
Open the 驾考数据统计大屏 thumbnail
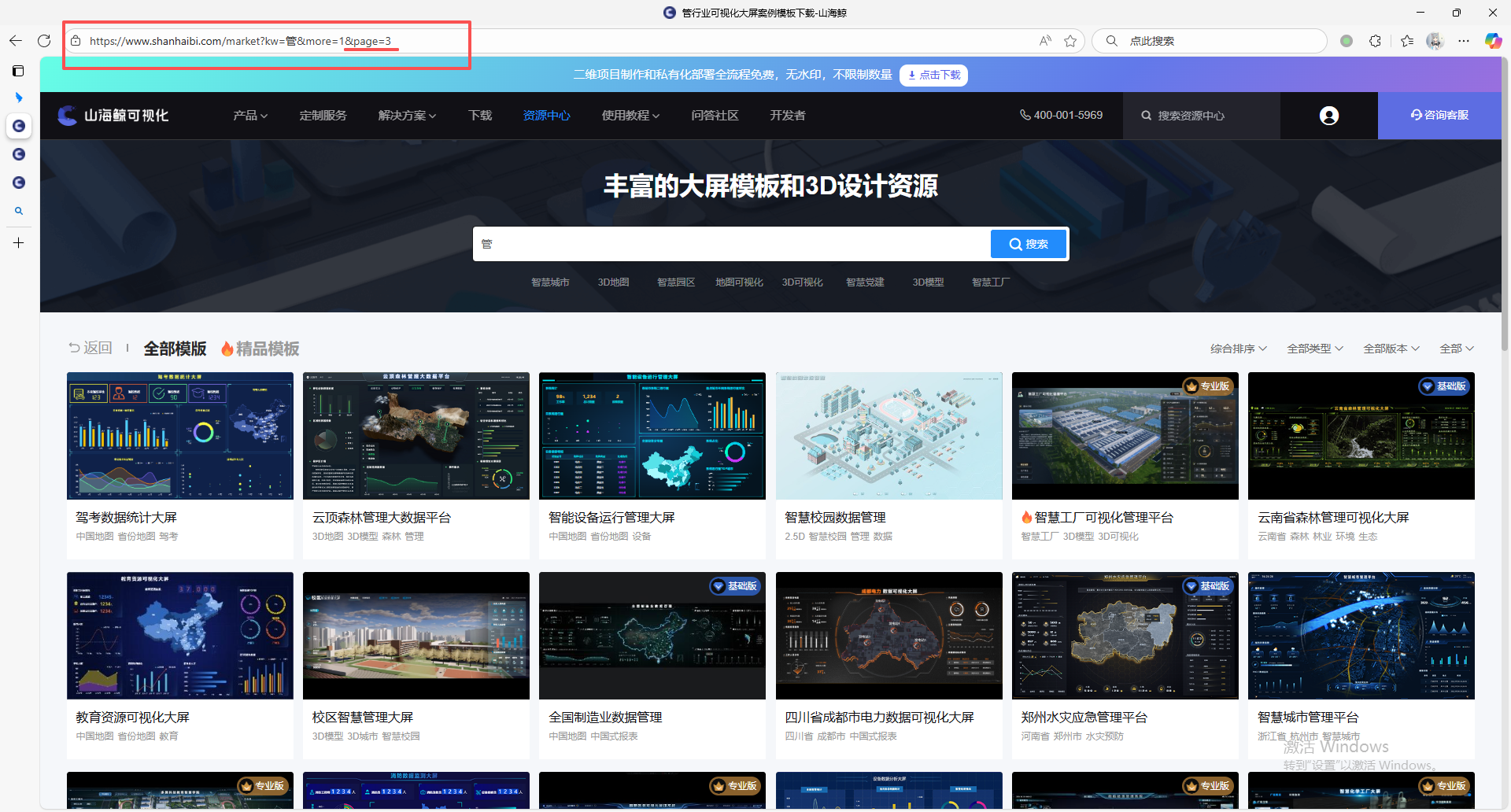tap(180, 436)
